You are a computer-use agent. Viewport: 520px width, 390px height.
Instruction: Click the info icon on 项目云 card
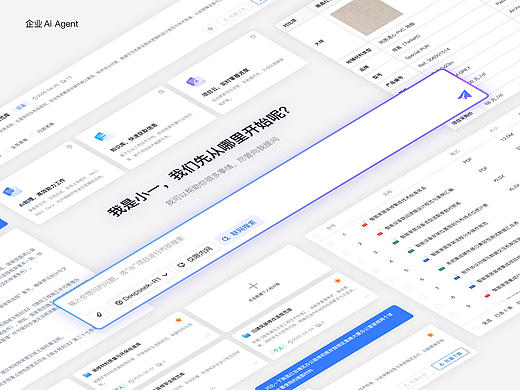(253, 36)
